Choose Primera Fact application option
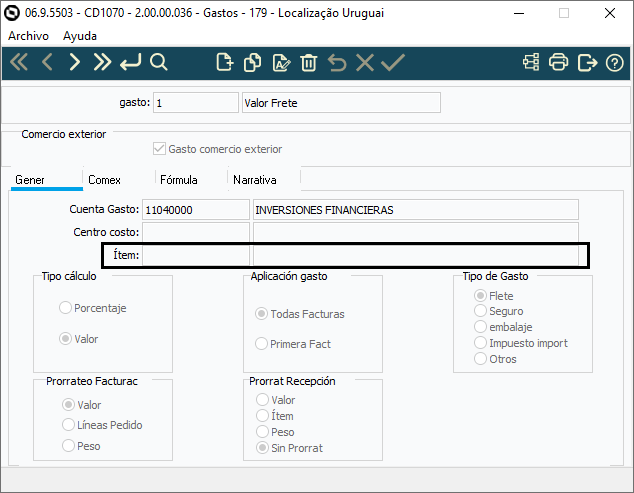634x493 pixels. click(x=263, y=344)
